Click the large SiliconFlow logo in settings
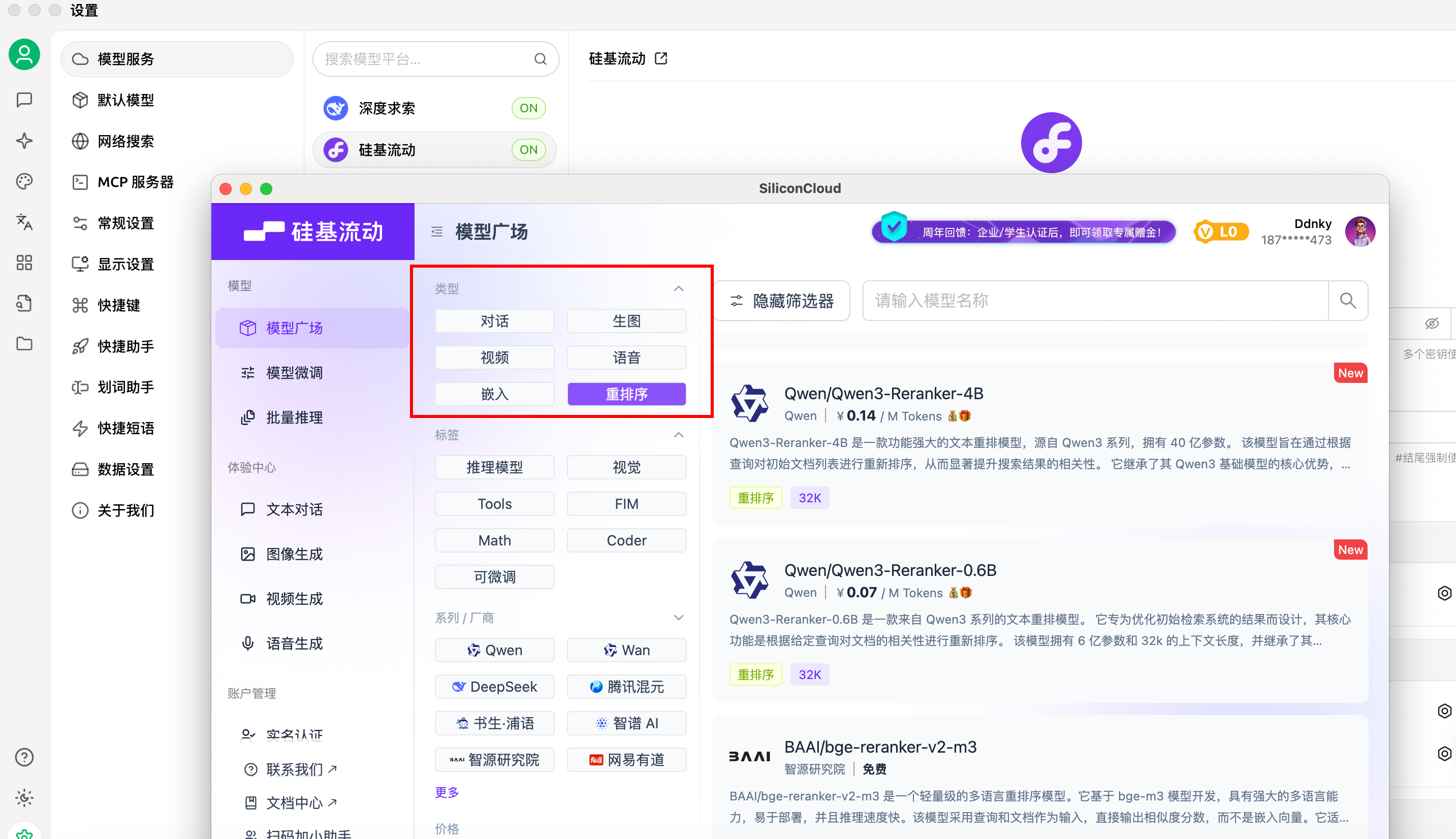 coord(1051,142)
